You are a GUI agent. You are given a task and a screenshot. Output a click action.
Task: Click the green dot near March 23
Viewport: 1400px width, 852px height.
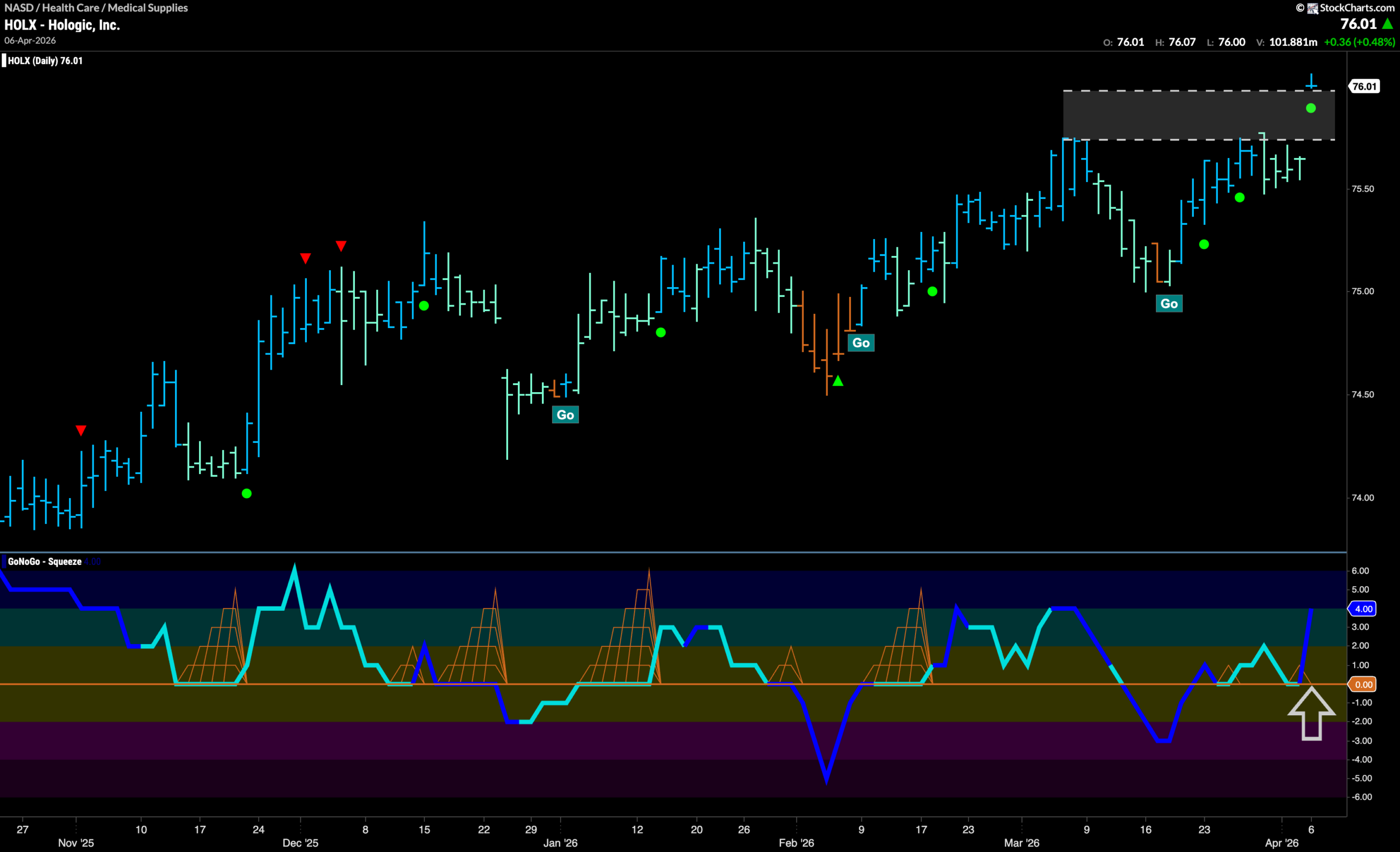tap(1204, 245)
